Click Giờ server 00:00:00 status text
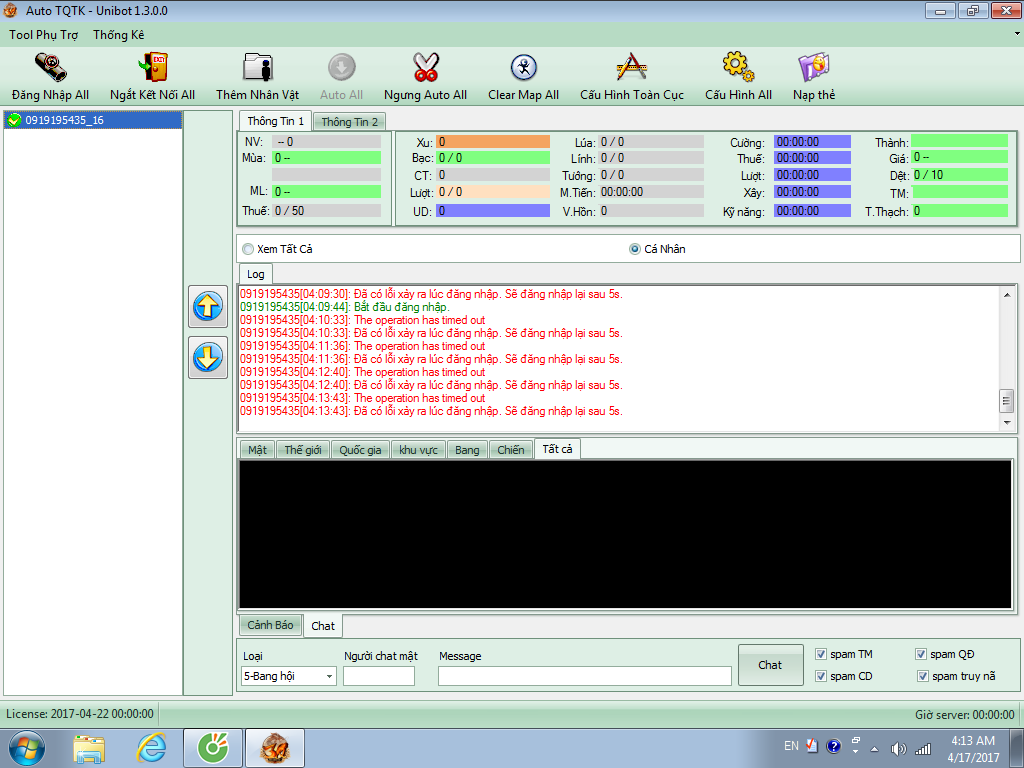This screenshot has width=1024, height=768. 965,714
